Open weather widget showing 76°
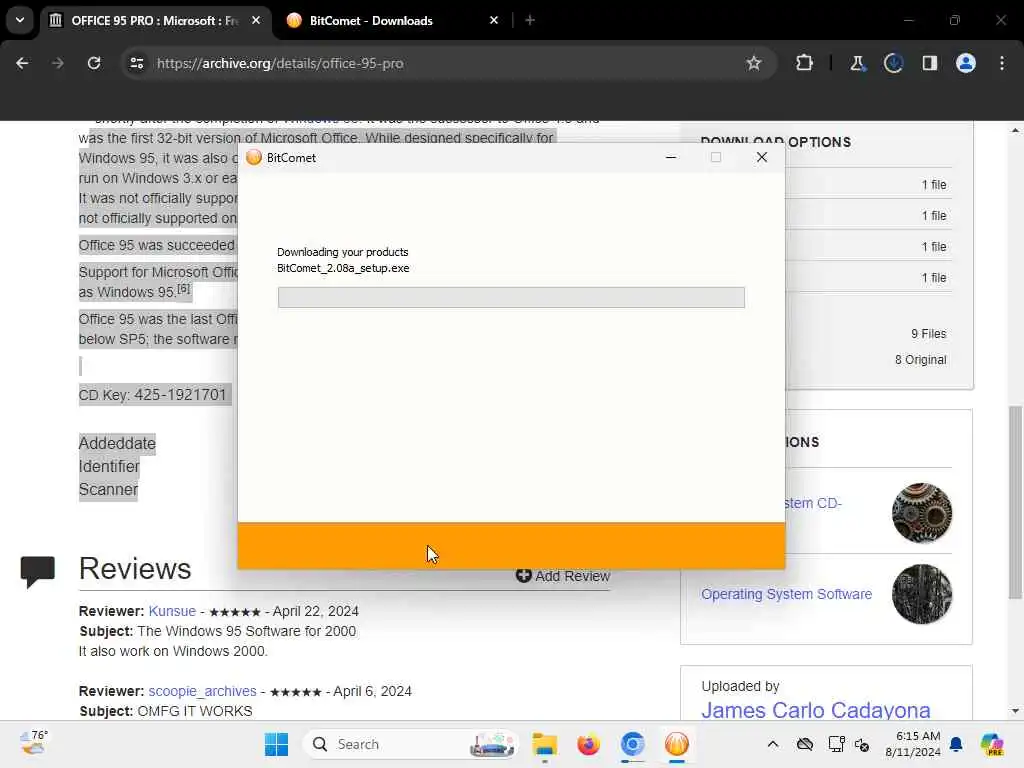Screen dimensions: 1024x768 pyautogui.click(x=33, y=743)
